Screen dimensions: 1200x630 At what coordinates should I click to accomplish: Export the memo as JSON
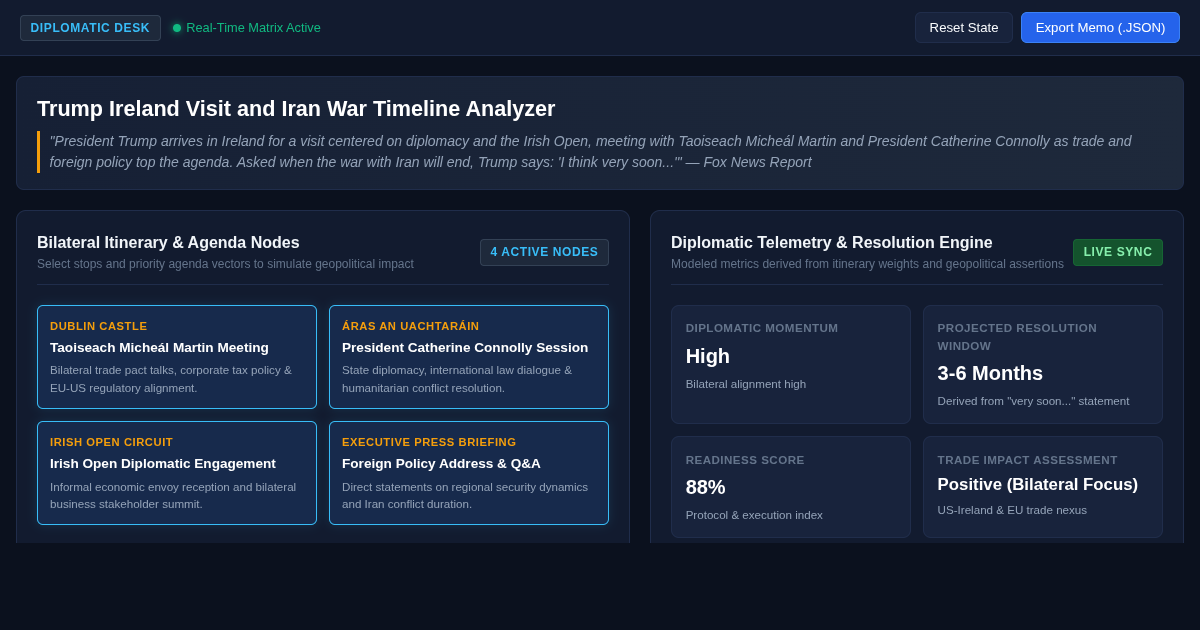[1100, 28]
